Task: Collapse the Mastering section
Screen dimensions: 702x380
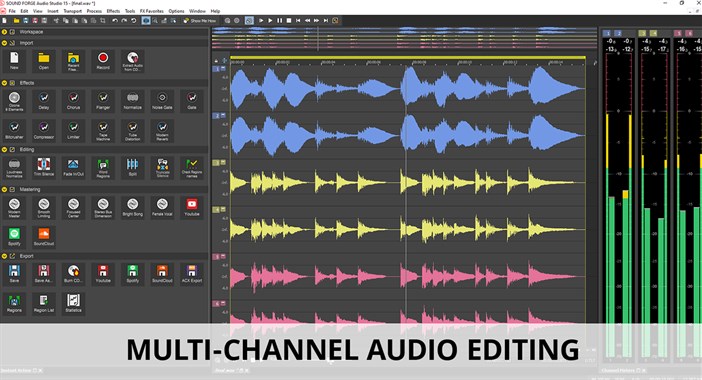Action: [4, 189]
